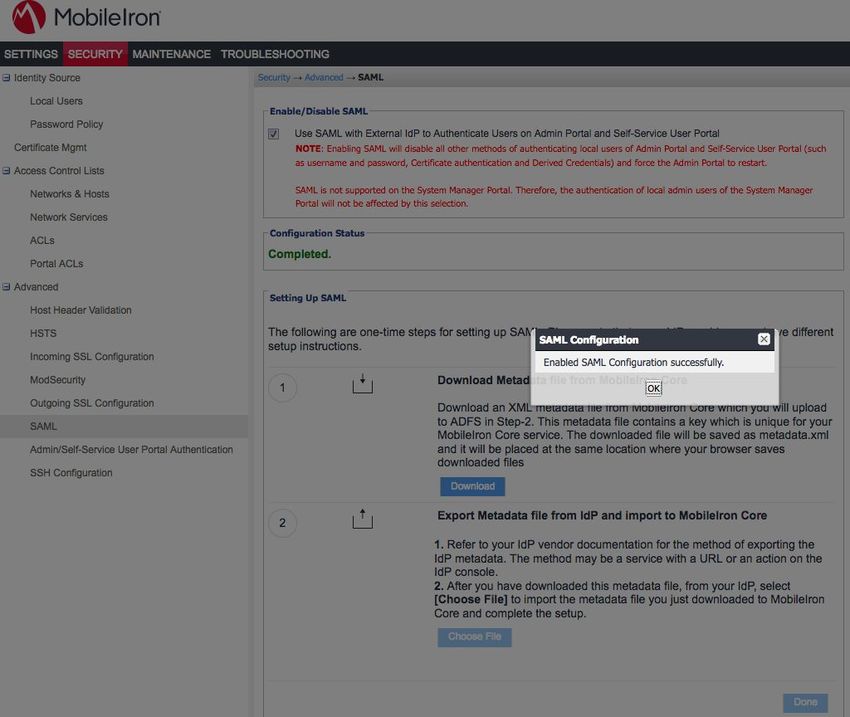The height and width of the screenshot is (717, 850).
Task: Click the Choose File button
Action: 474,637
